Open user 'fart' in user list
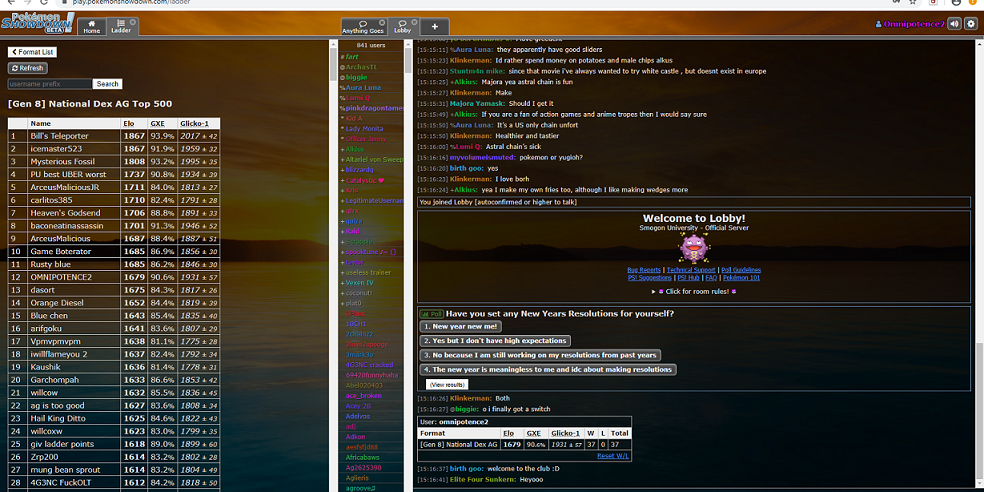This screenshot has width=984, height=492. pos(351,56)
